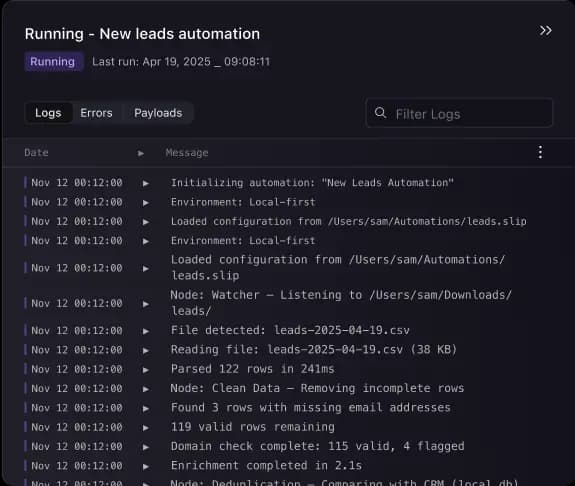Expand the 'File detected' log row
The image size is (575, 486).
click(x=146, y=331)
